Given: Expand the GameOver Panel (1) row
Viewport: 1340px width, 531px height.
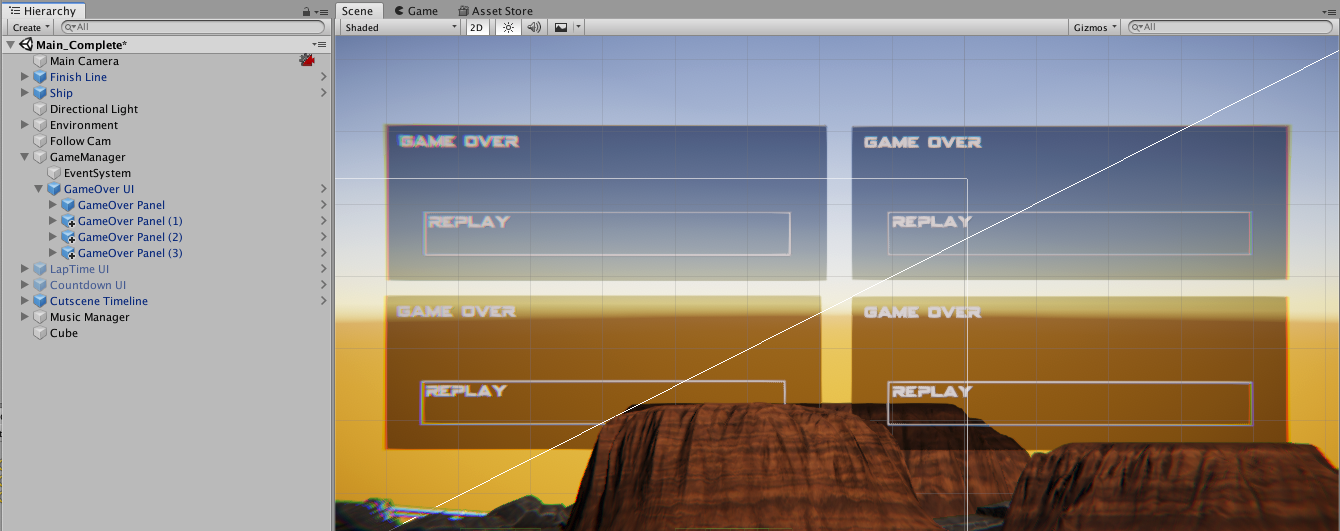Looking at the screenshot, I should click(53, 221).
